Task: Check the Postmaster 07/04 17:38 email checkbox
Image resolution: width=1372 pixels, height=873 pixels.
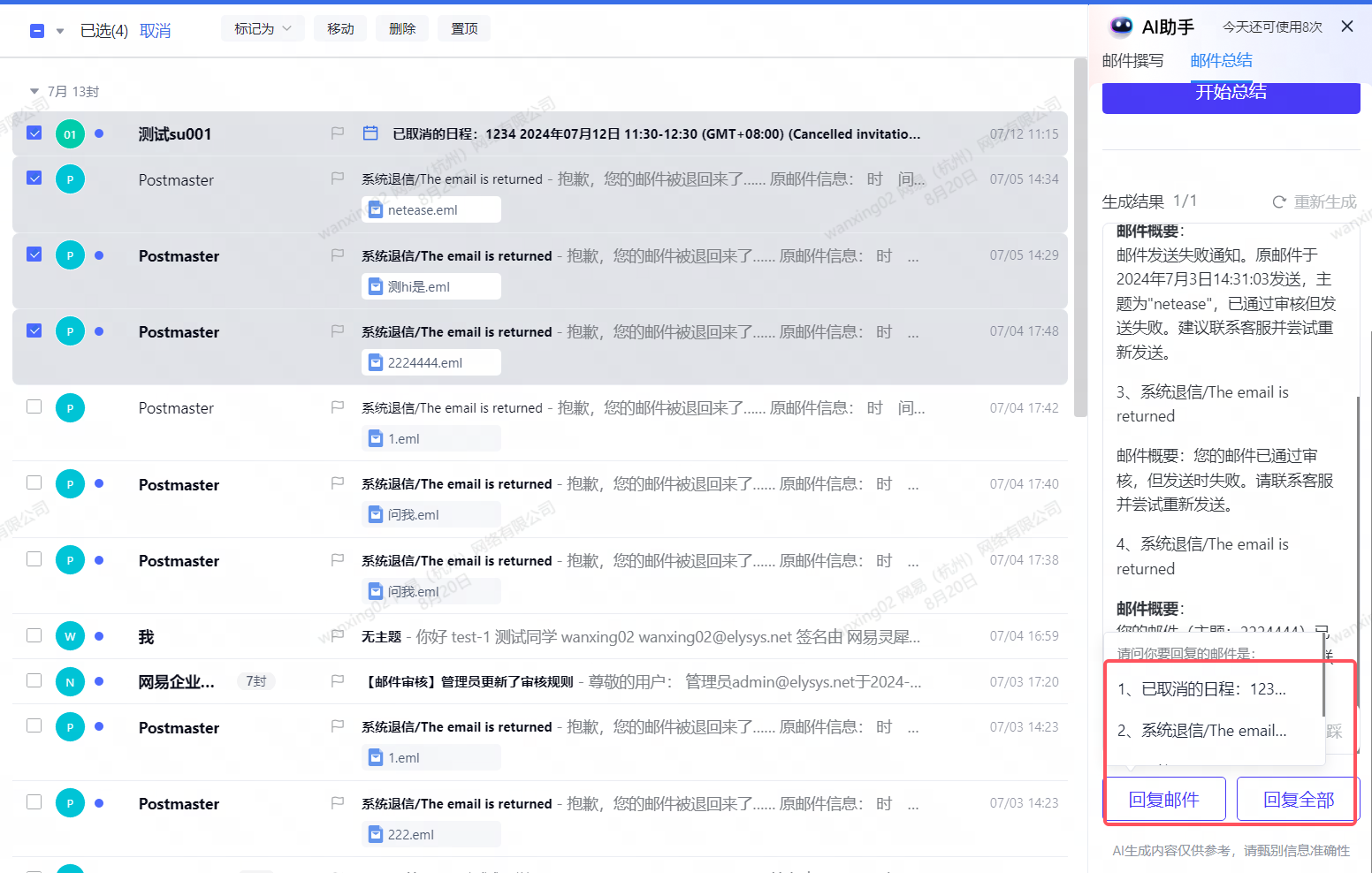Action: coord(34,558)
